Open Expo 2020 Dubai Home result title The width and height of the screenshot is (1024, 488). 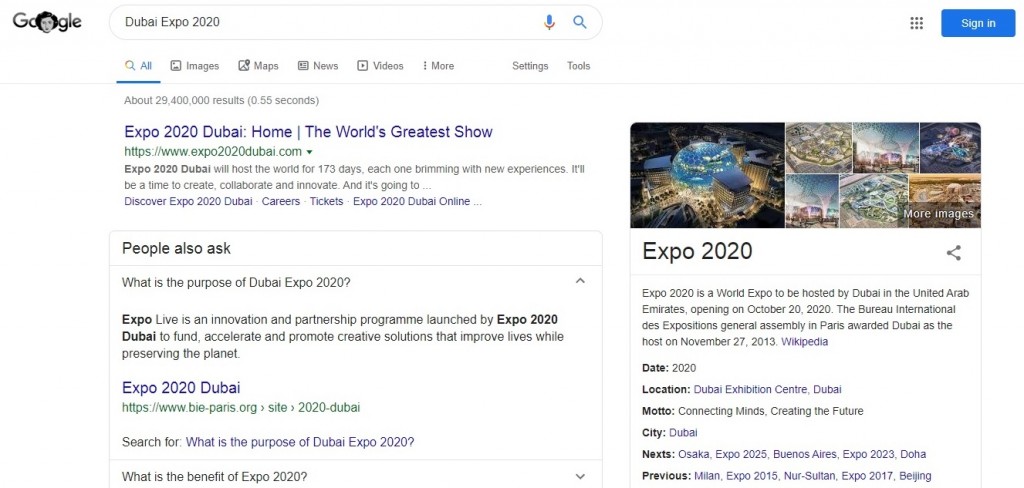(308, 132)
